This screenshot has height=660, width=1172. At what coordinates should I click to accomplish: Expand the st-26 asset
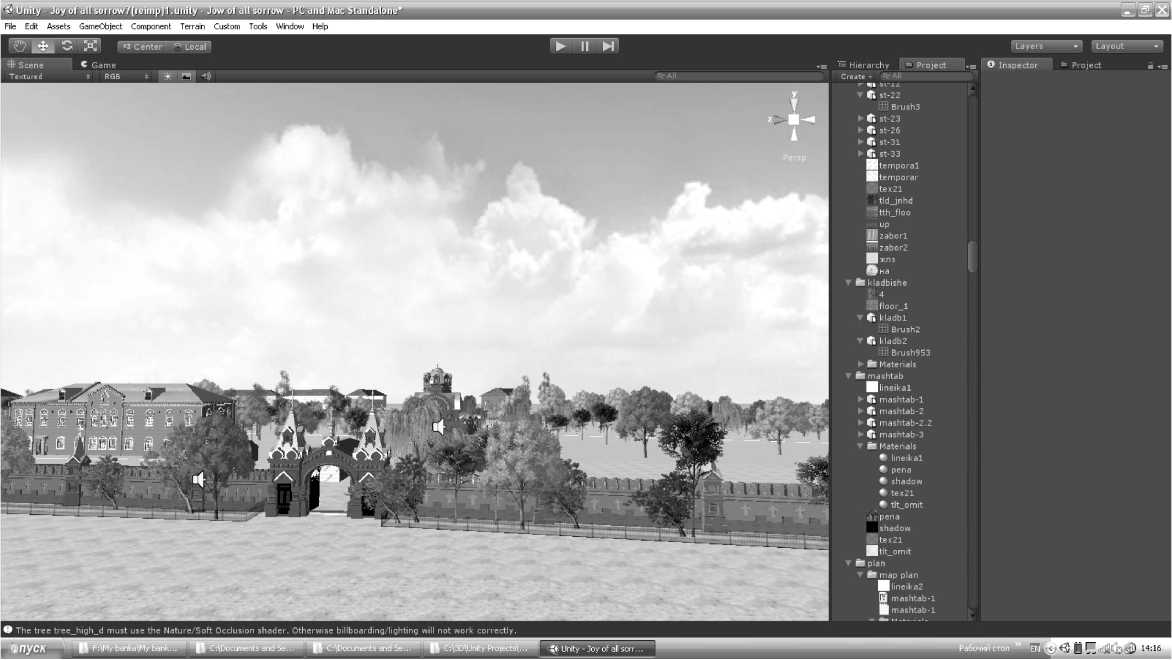pos(860,130)
